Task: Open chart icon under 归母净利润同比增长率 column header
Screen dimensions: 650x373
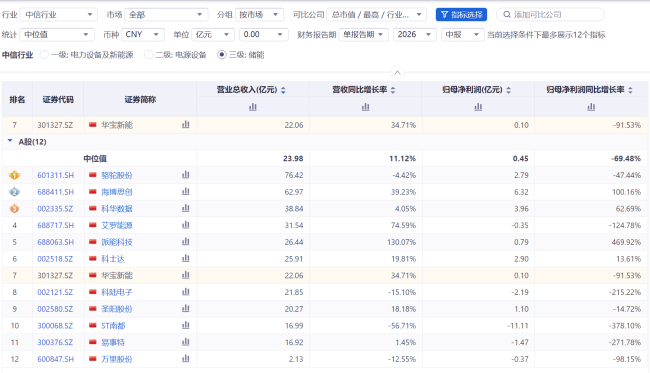Action: click(591, 107)
